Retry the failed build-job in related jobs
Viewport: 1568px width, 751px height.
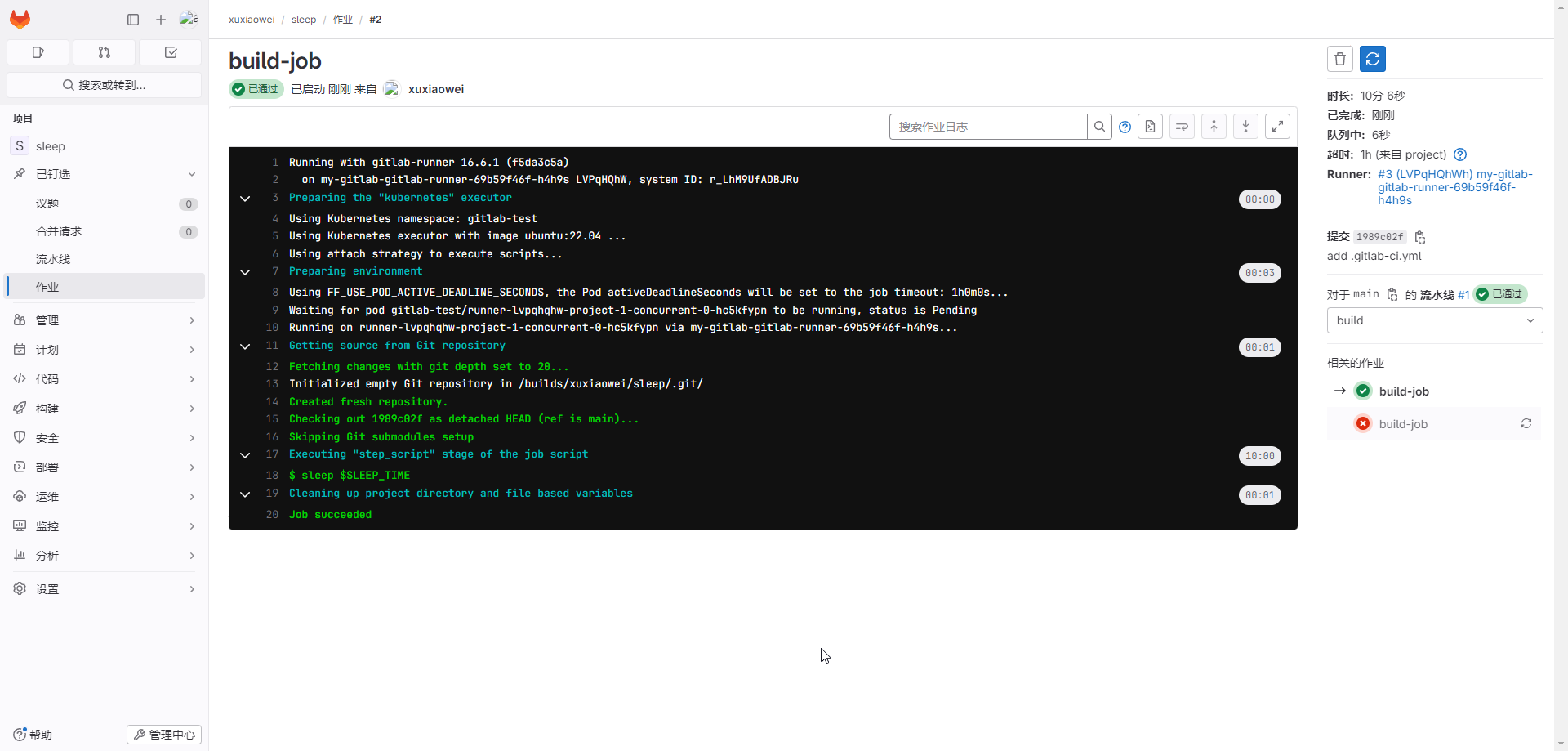click(x=1526, y=424)
